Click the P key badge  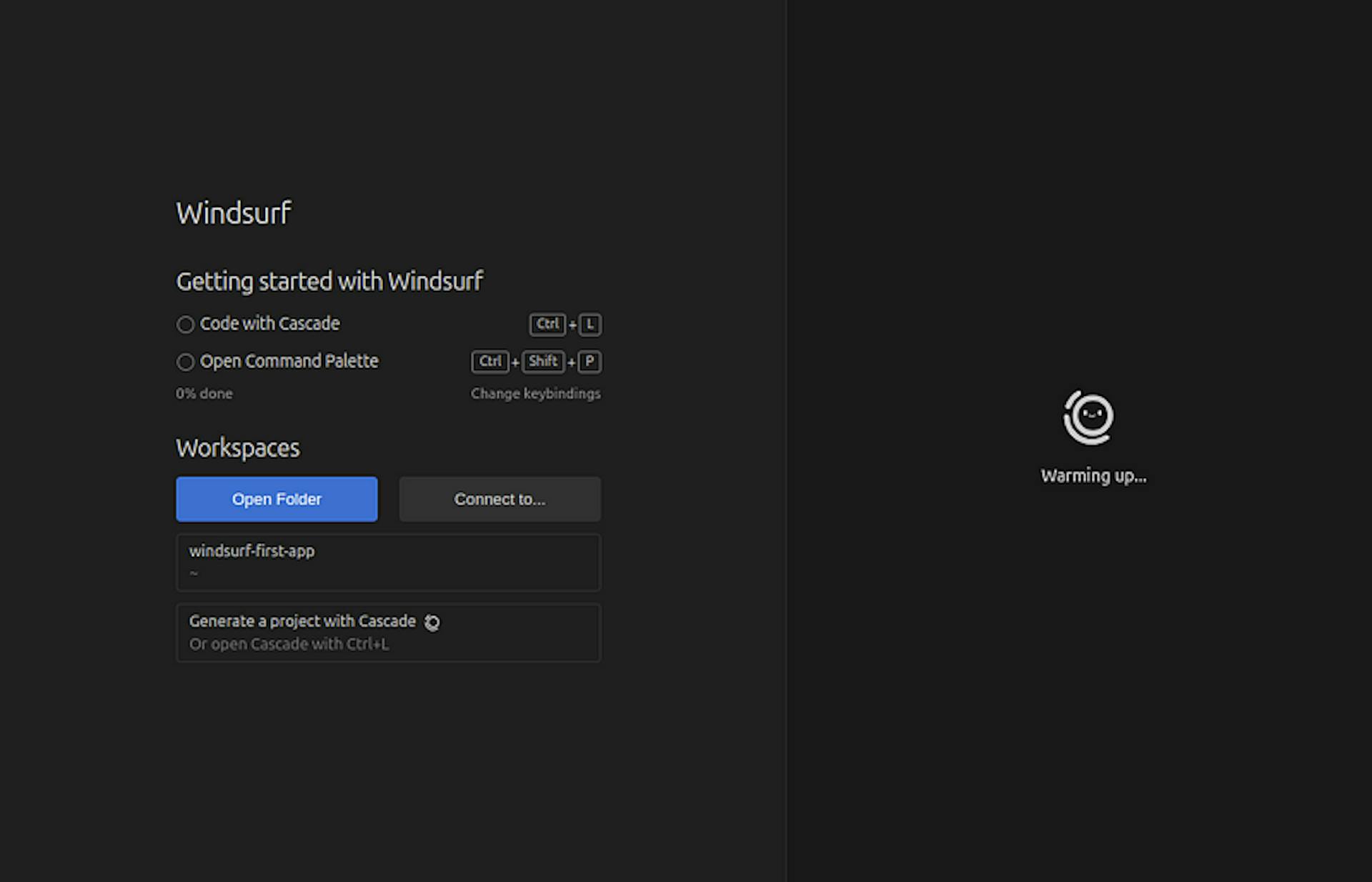tap(590, 362)
